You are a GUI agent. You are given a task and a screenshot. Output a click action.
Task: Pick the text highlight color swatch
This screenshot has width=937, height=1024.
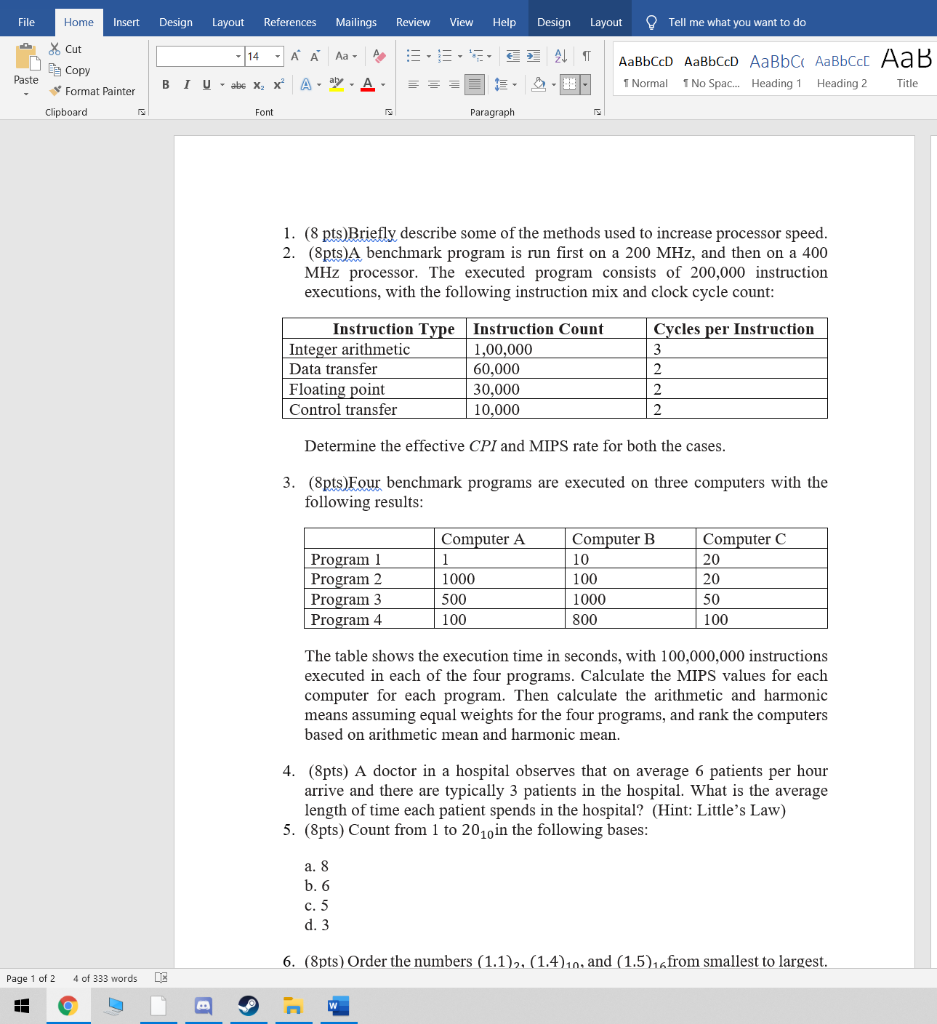[336, 85]
